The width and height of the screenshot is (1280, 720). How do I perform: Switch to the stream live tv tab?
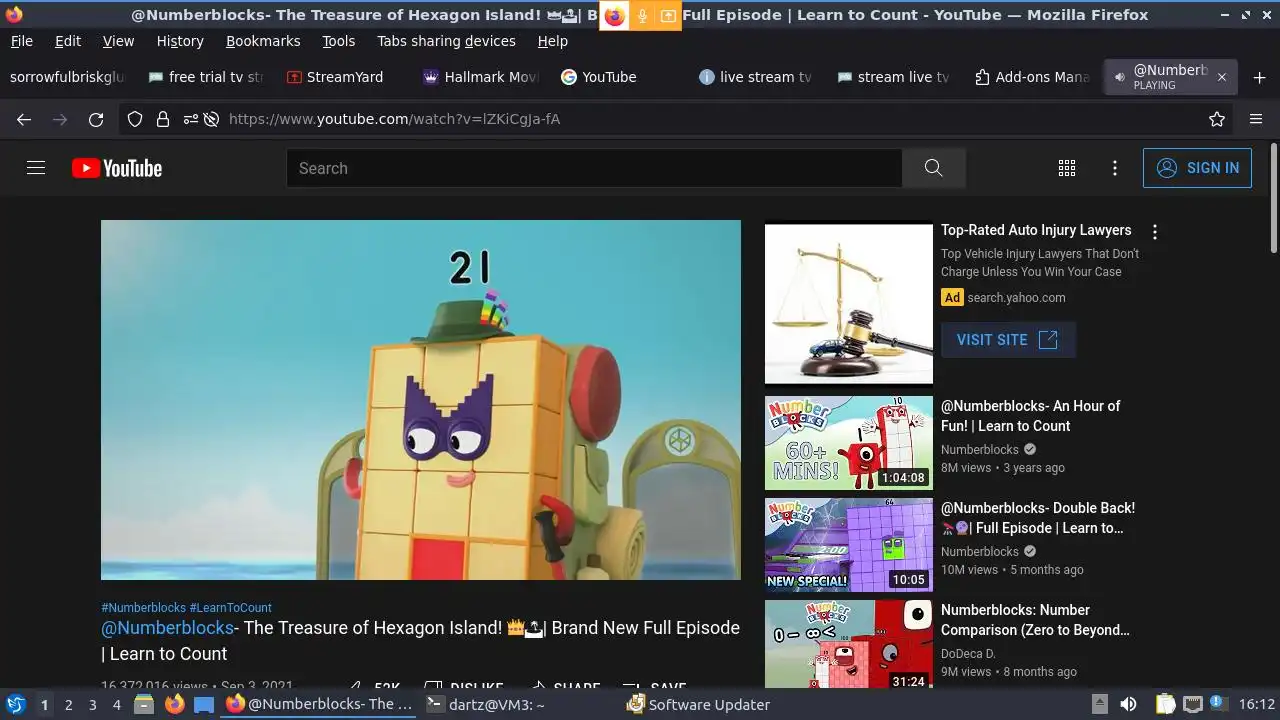tap(894, 77)
